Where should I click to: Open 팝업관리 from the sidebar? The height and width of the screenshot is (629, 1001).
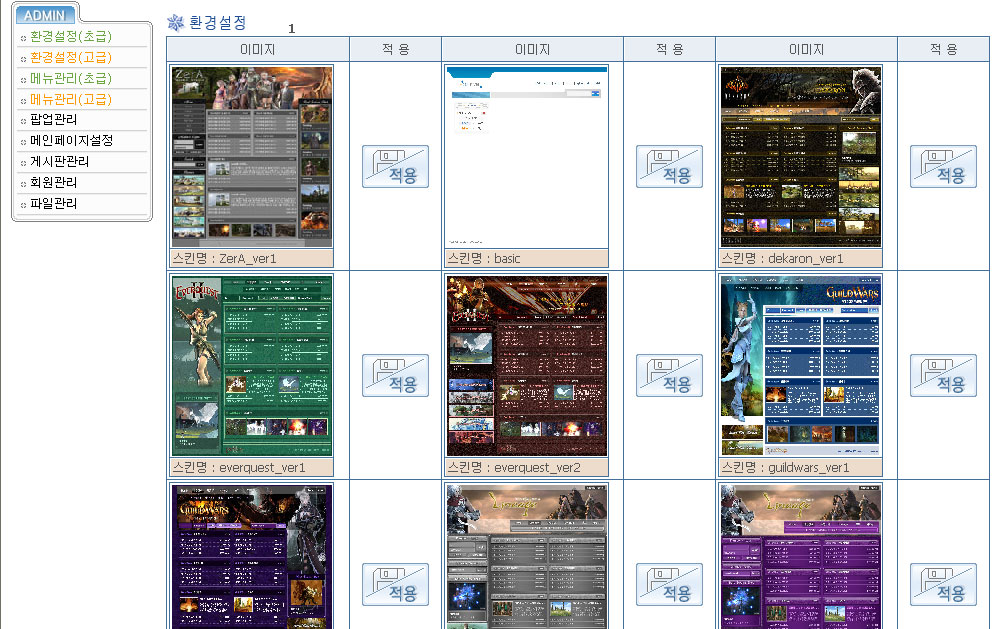(53, 120)
